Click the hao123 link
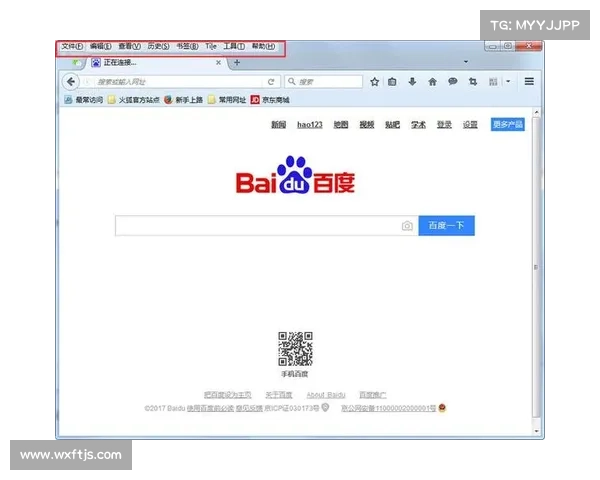 click(310, 125)
